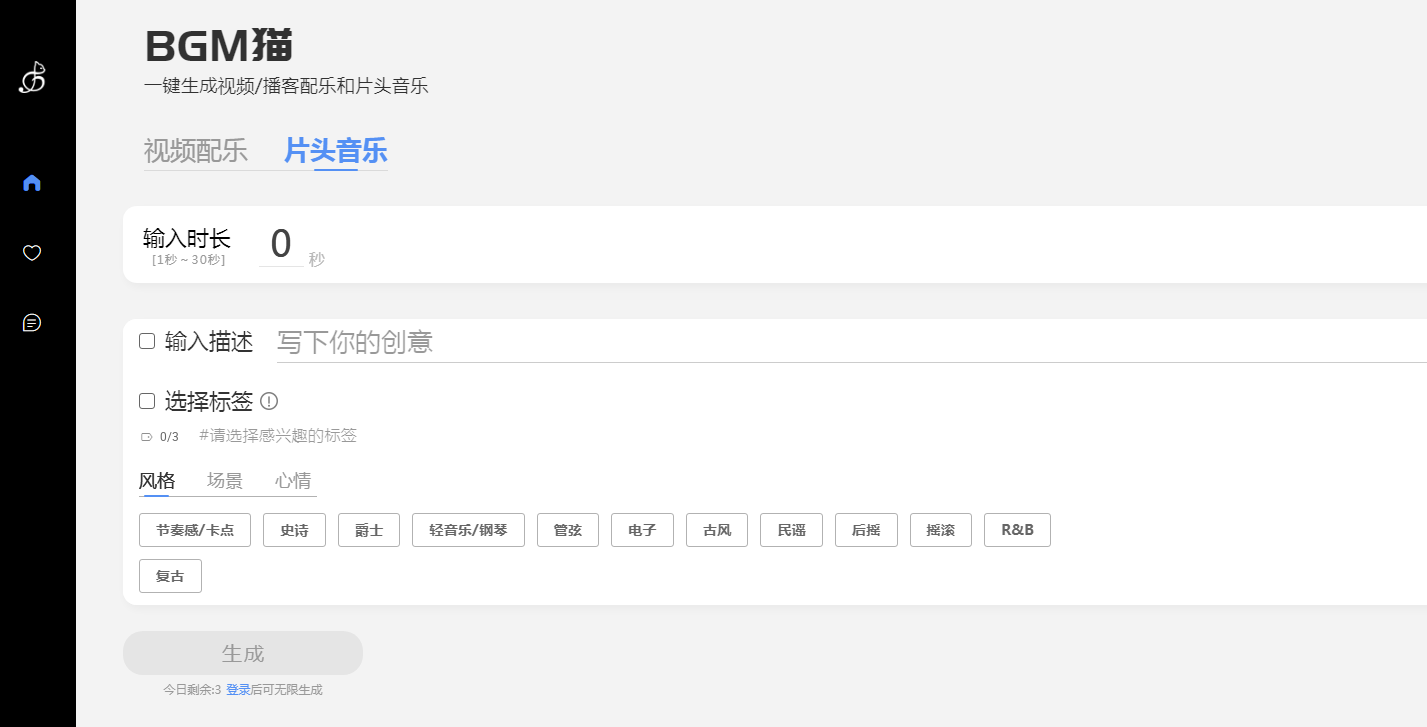Switch to the 视频配乐 tab

(196, 151)
